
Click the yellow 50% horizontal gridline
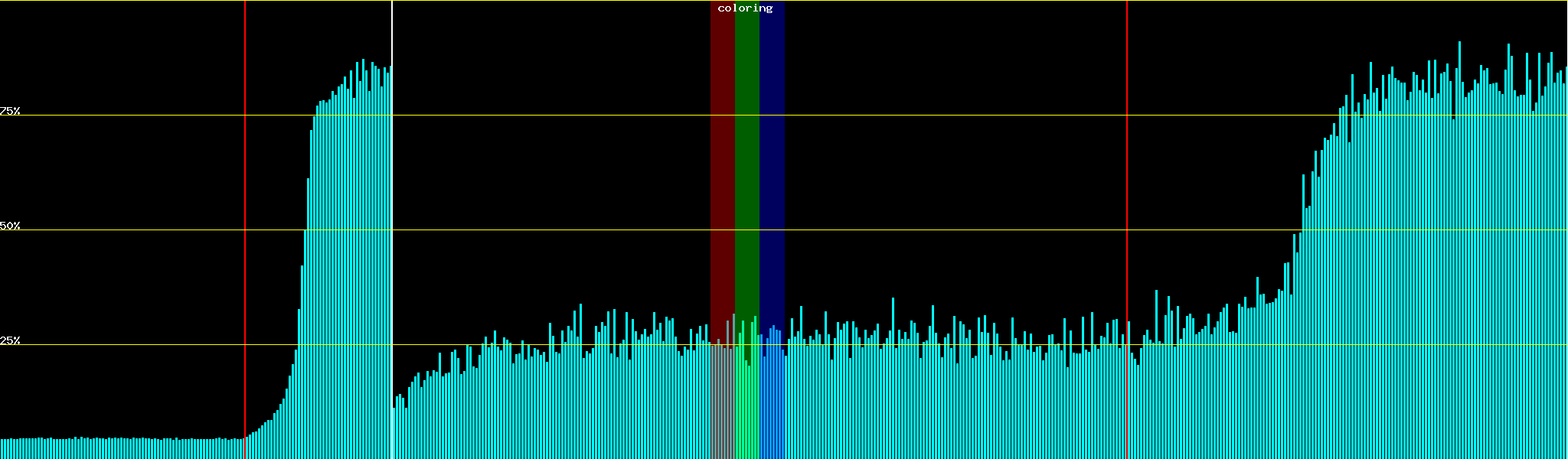click(919, 230)
